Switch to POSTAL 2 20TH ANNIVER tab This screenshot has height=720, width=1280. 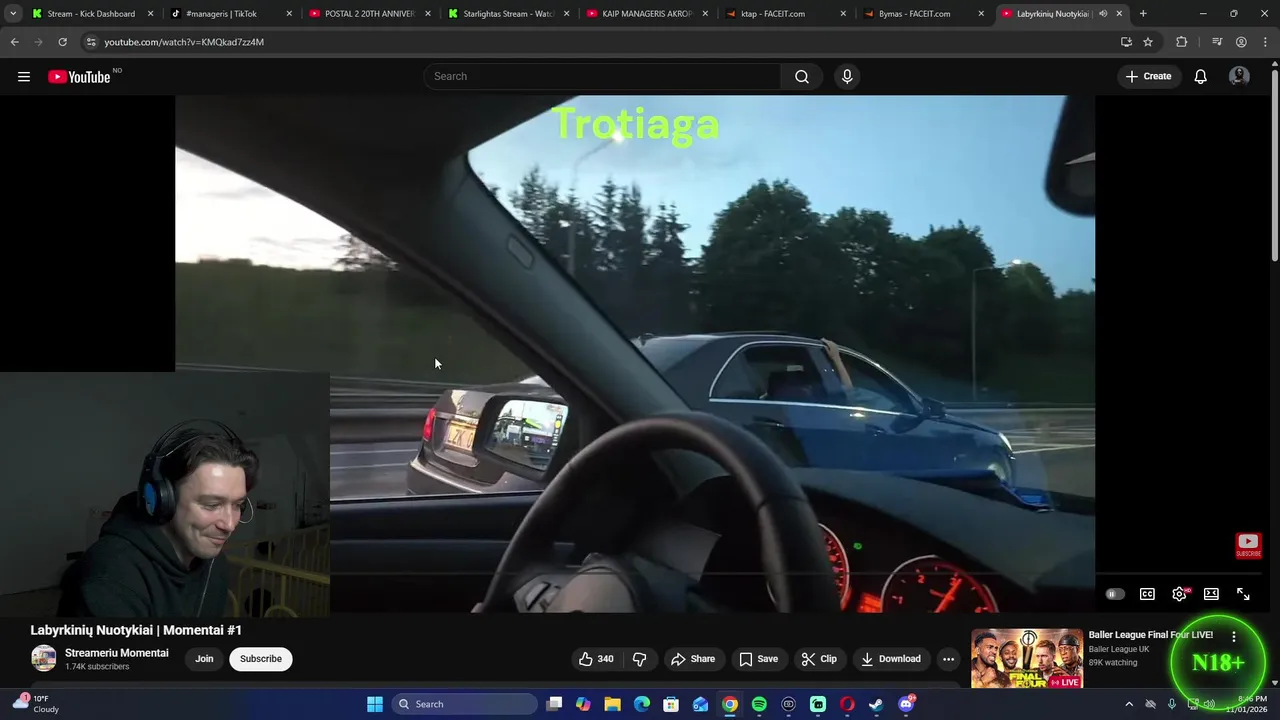coord(368,14)
